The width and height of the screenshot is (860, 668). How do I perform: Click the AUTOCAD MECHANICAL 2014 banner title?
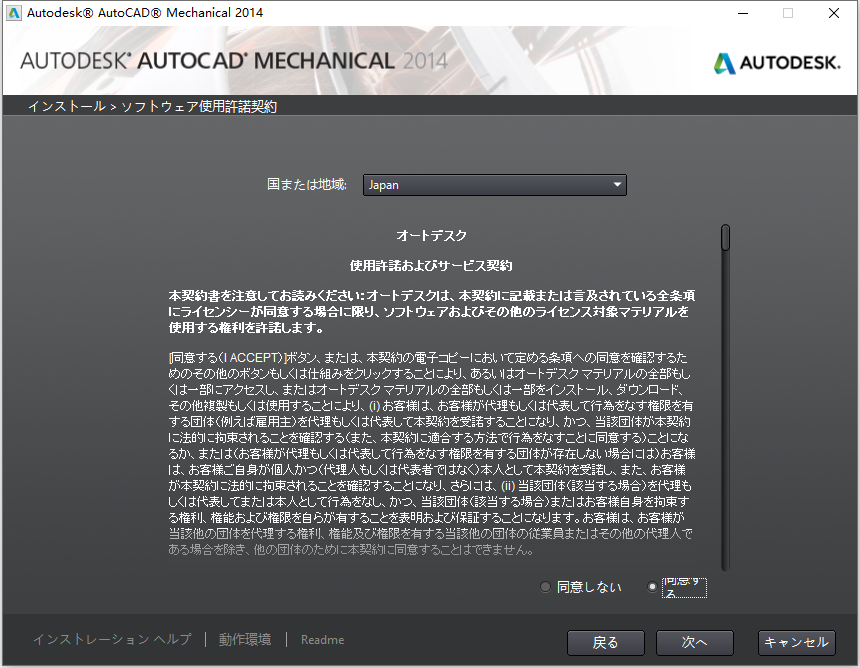pos(234,61)
